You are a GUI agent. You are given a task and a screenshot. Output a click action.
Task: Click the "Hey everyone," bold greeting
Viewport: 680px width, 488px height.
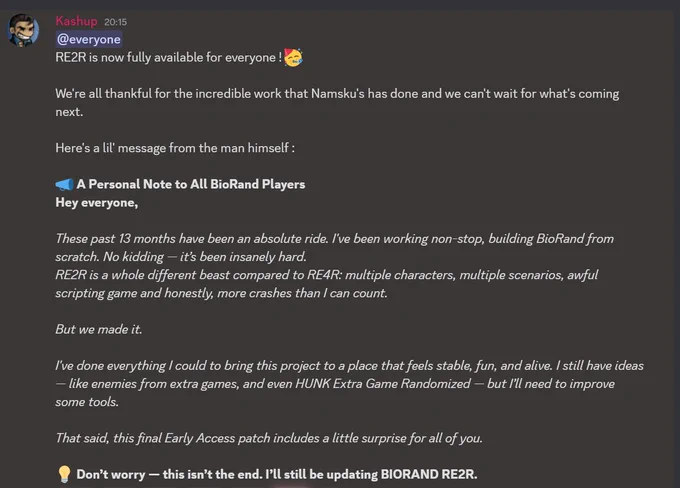(x=97, y=203)
